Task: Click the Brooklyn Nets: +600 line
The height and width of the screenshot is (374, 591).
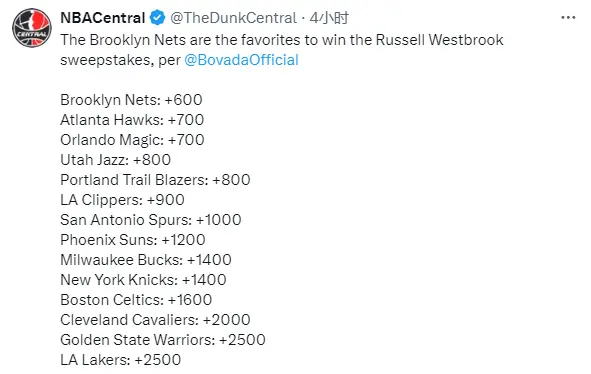Action: coord(131,100)
